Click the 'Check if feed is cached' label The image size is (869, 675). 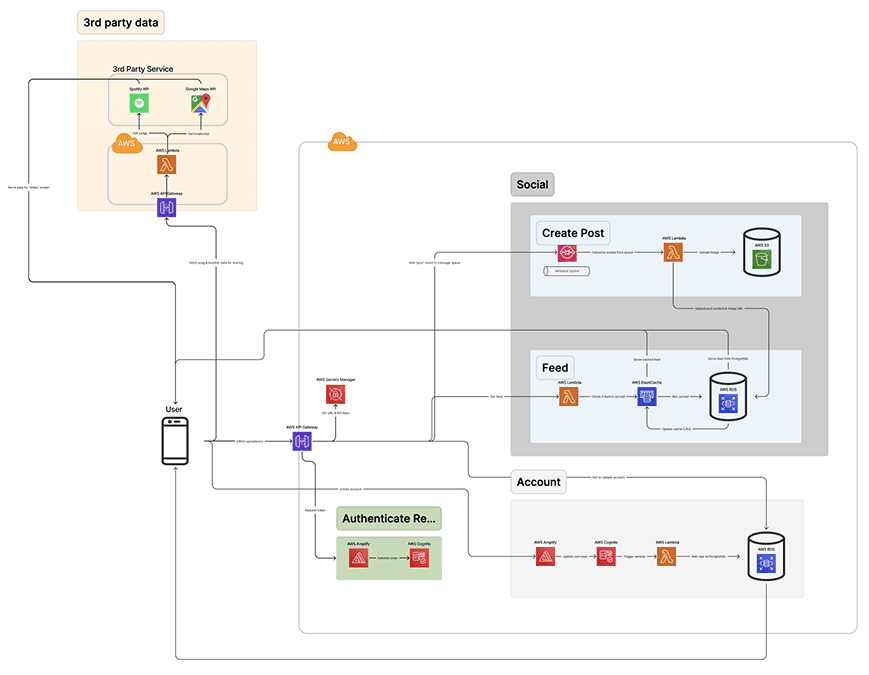tap(608, 397)
